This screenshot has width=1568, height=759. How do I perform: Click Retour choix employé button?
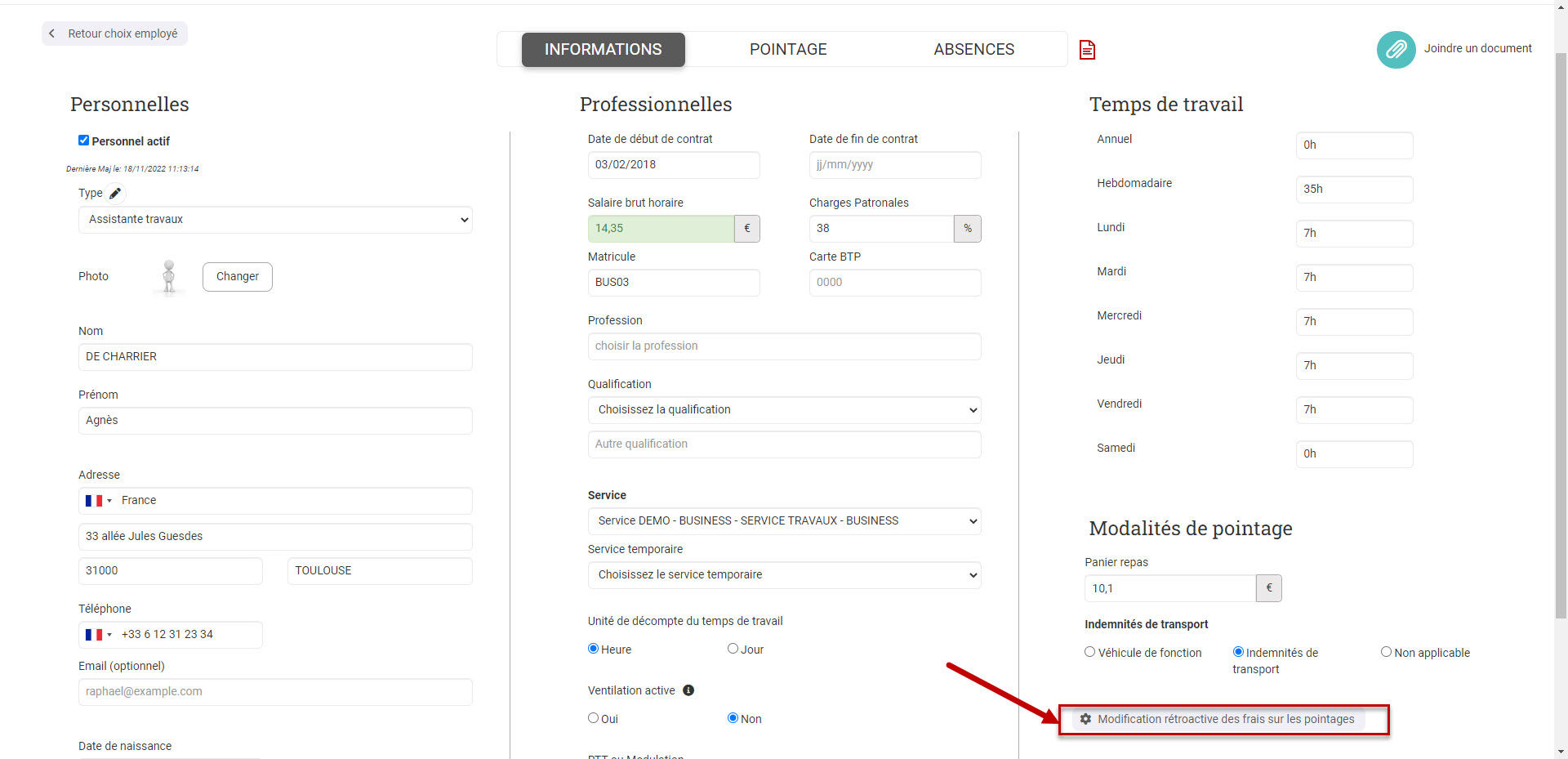114,33
